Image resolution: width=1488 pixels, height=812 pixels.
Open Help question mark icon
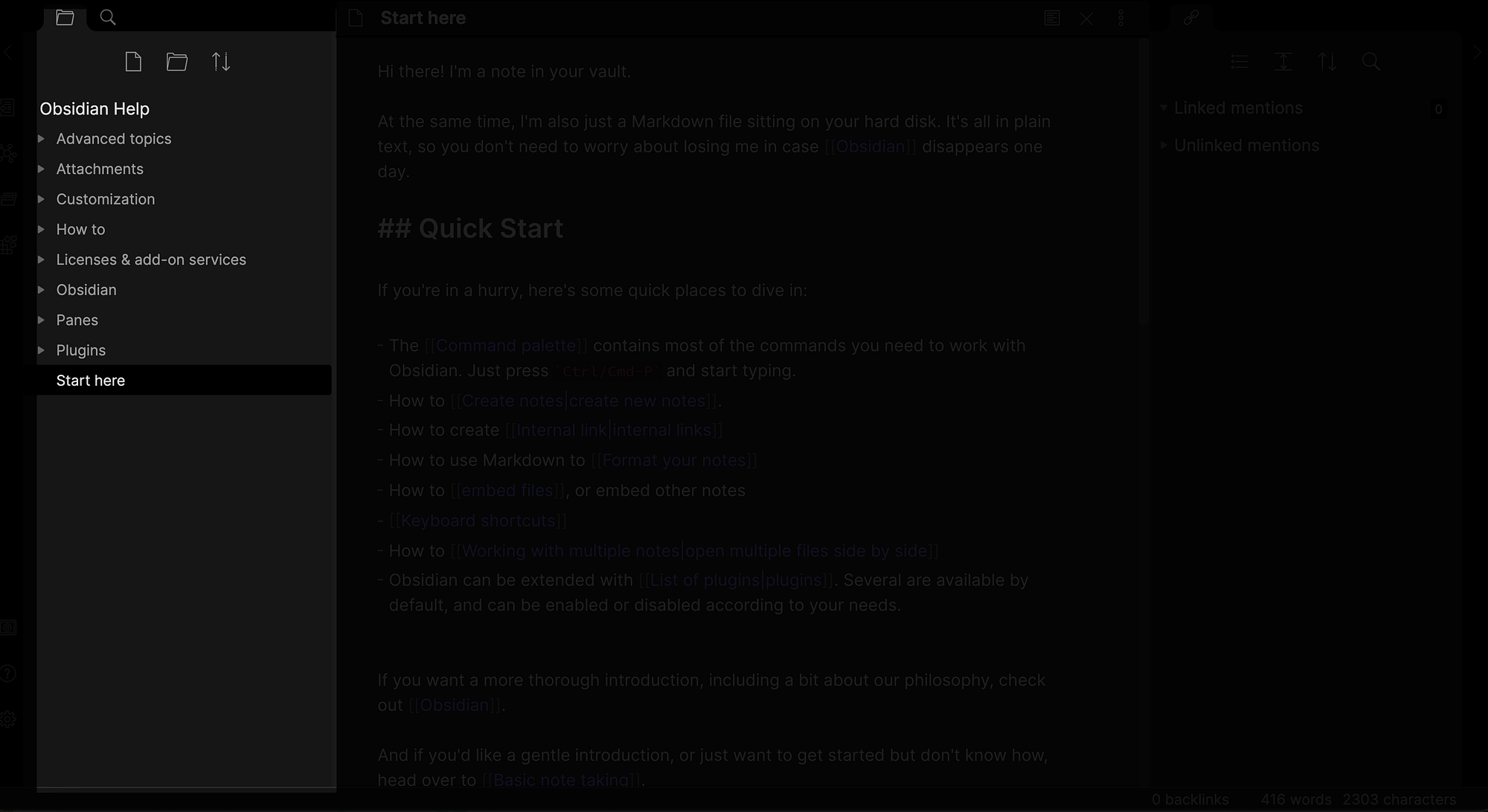(8, 674)
